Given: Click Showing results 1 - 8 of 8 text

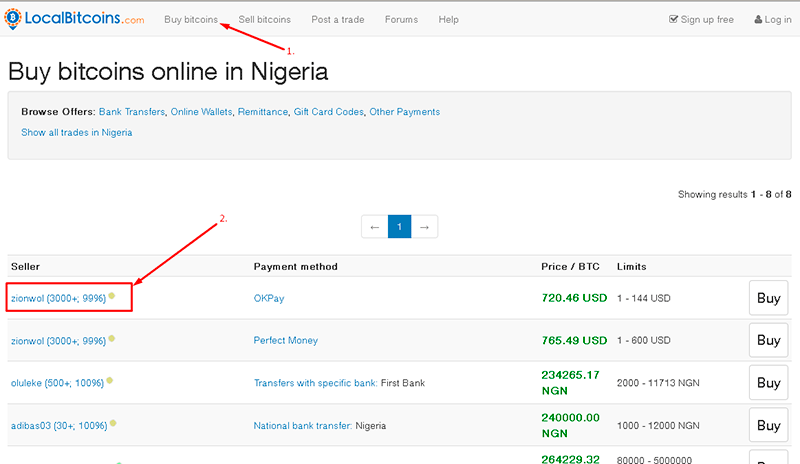Looking at the screenshot, I should (735, 194).
